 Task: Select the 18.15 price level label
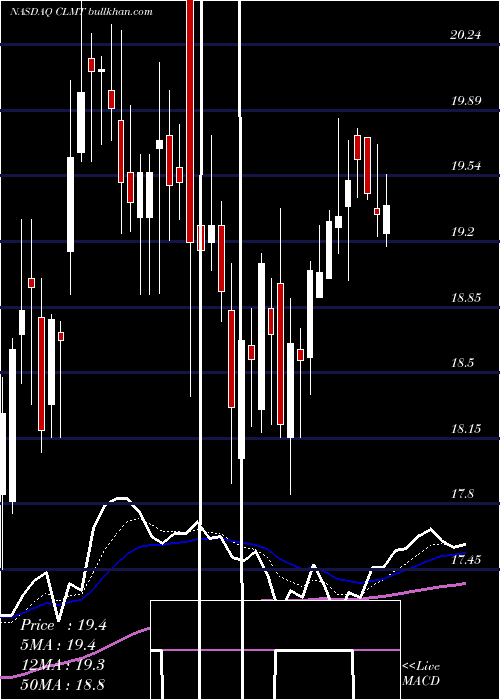click(466, 429)
